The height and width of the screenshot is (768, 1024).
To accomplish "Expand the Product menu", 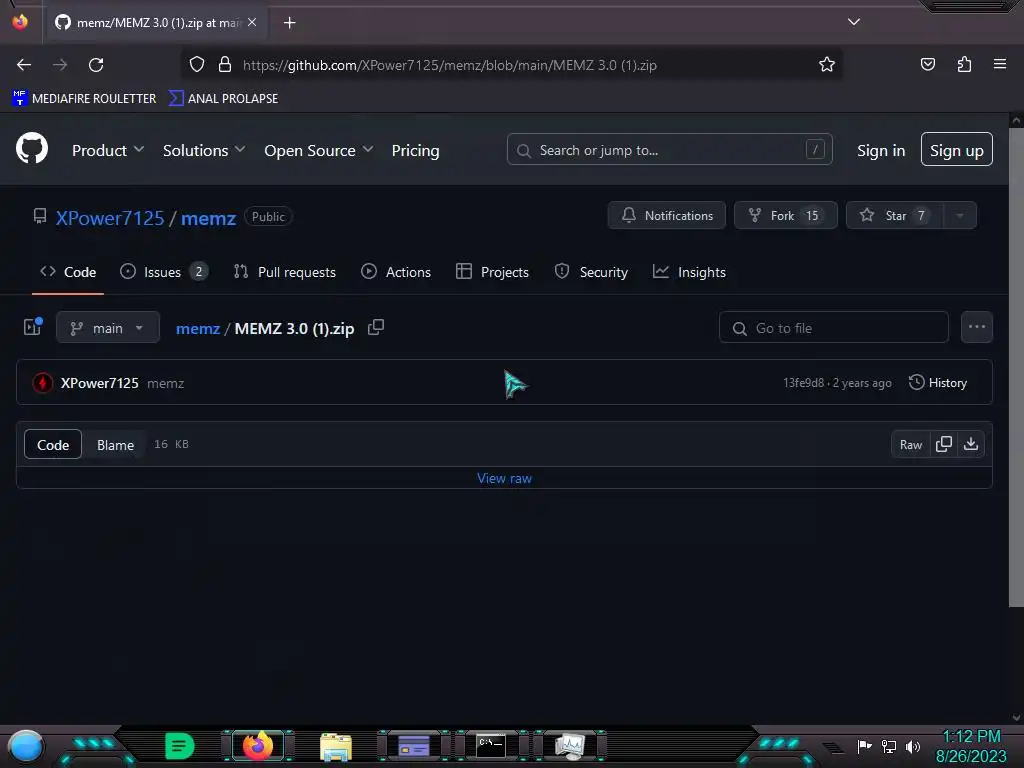I will coord(108,150).
